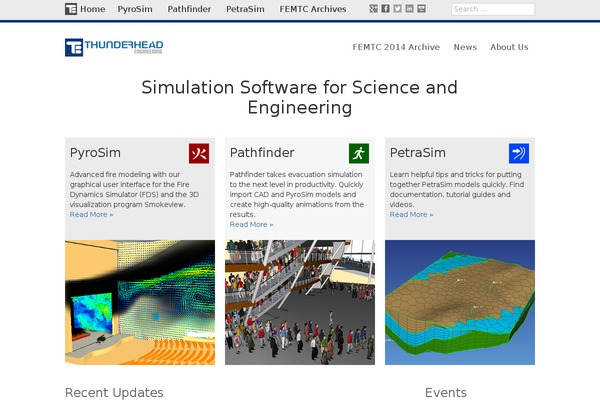Open PyroSim in the top navigation bar
The image size is (600, 400).
(135, 9)
